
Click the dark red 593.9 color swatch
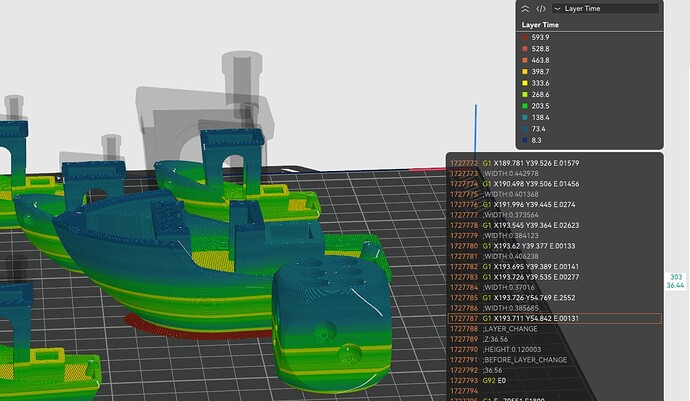pyautogui.click(x=525, y=37)
